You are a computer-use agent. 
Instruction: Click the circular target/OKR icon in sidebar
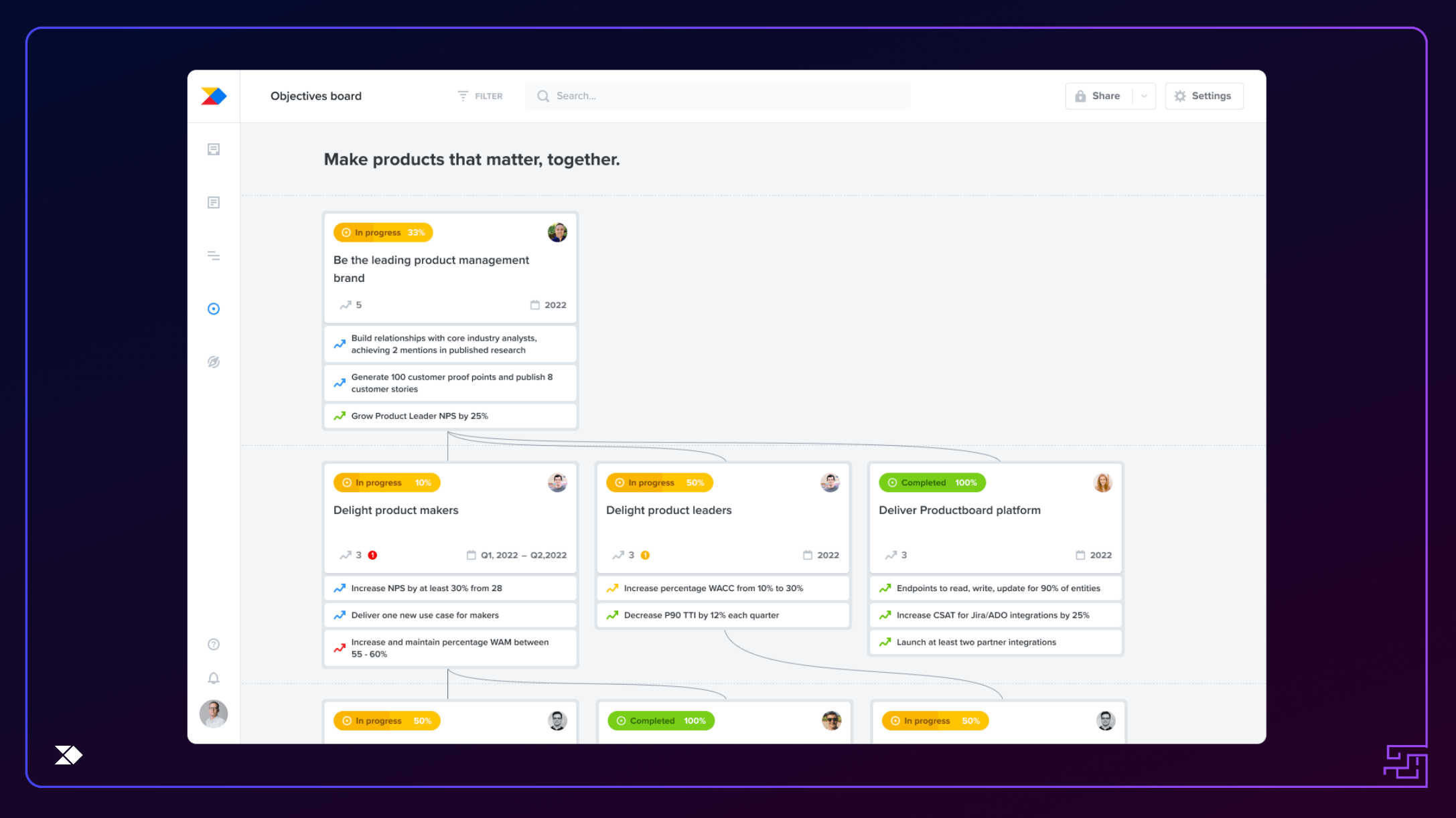coord(213,308)
